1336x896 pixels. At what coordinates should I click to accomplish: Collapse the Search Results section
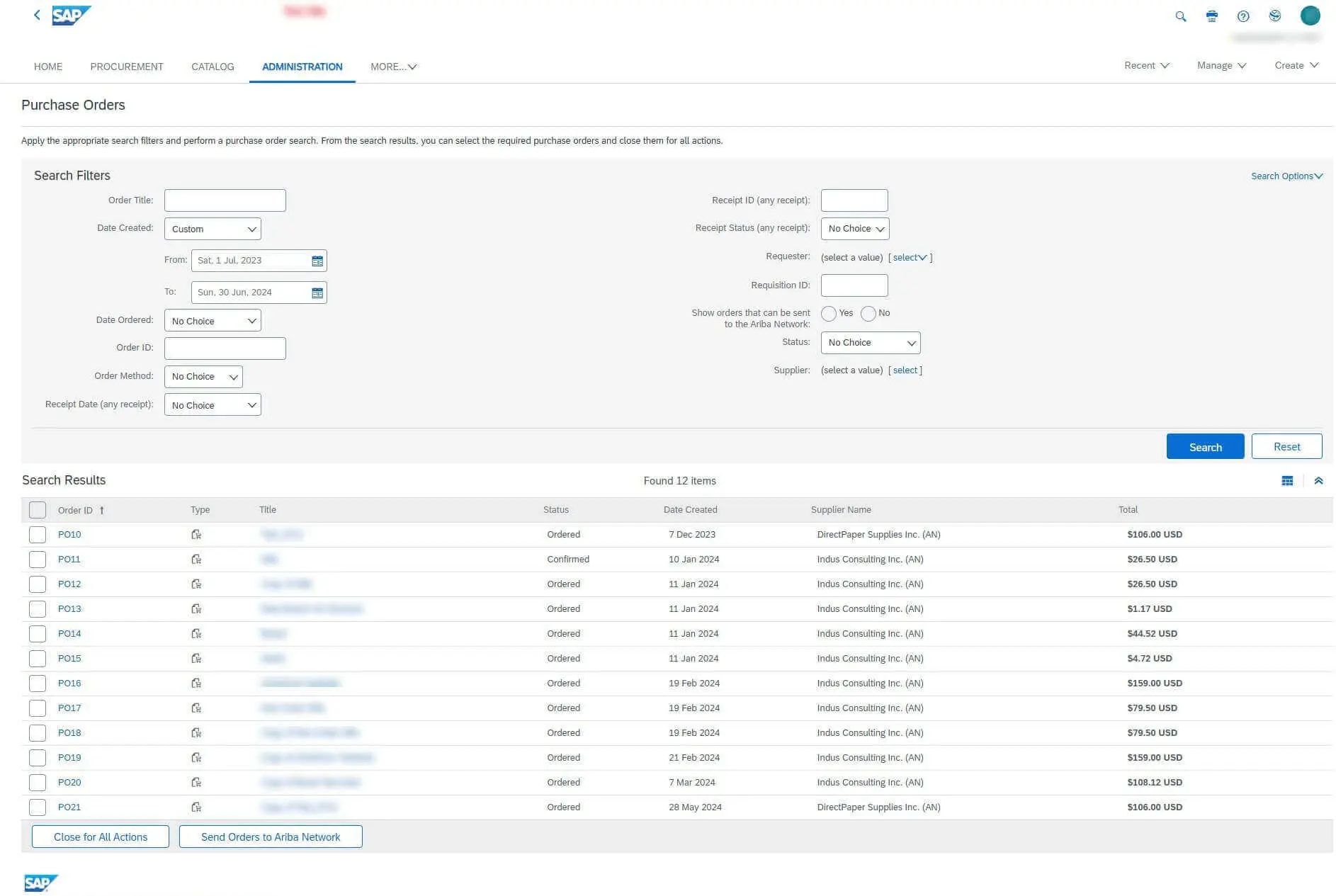[1318, 481]
